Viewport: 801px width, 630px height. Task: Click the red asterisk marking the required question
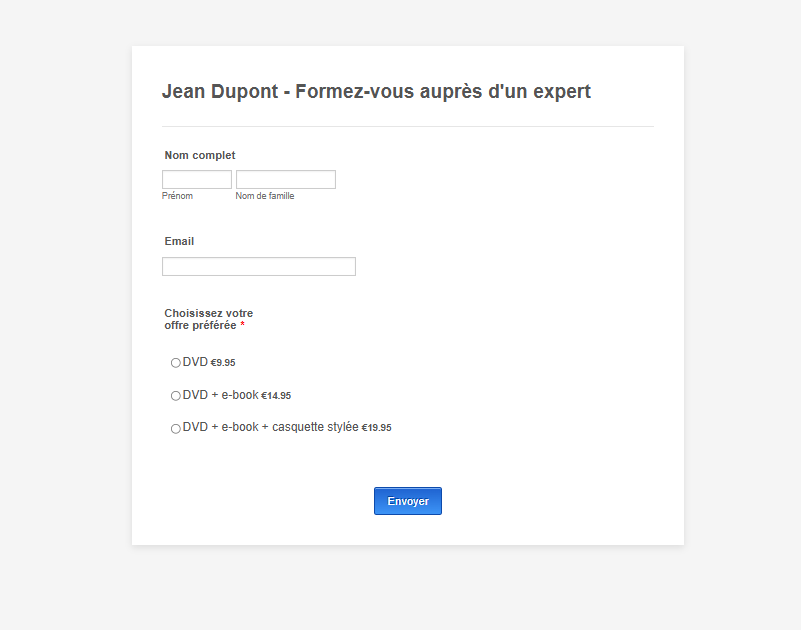240,325
